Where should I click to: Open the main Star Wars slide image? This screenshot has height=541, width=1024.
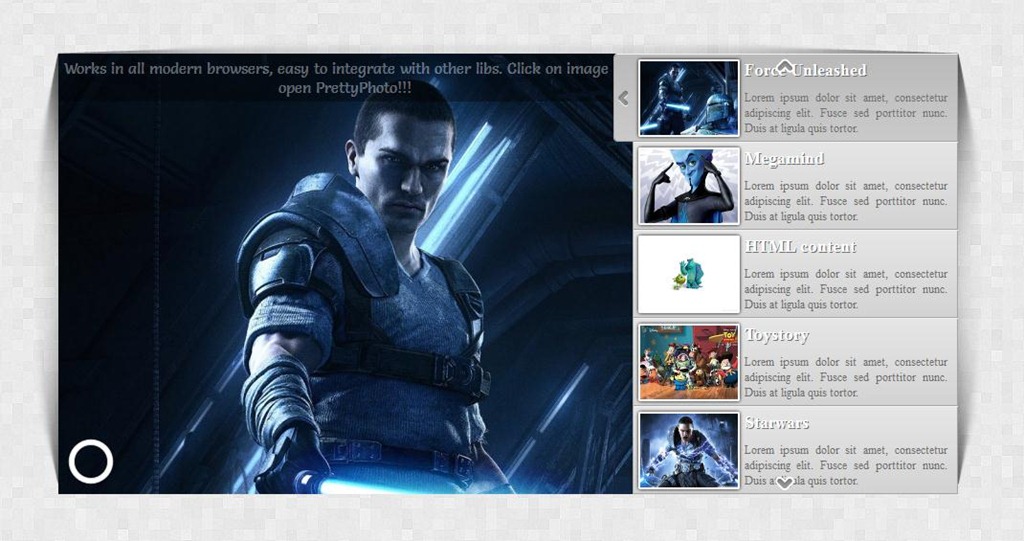tap(345, 273)
